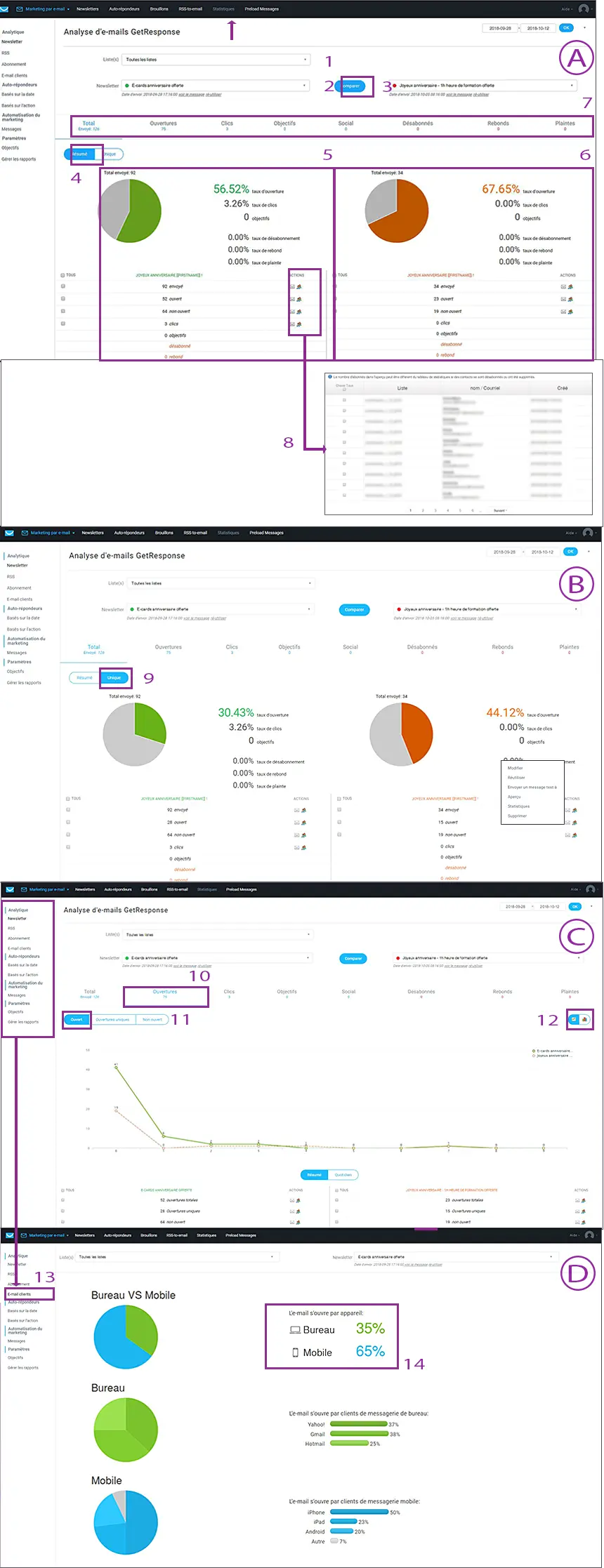
Task: Open the Newsletter 'E-cards anniversaire offerte' dropdown, screenshot D
Action: click(x=456, y=1257)
